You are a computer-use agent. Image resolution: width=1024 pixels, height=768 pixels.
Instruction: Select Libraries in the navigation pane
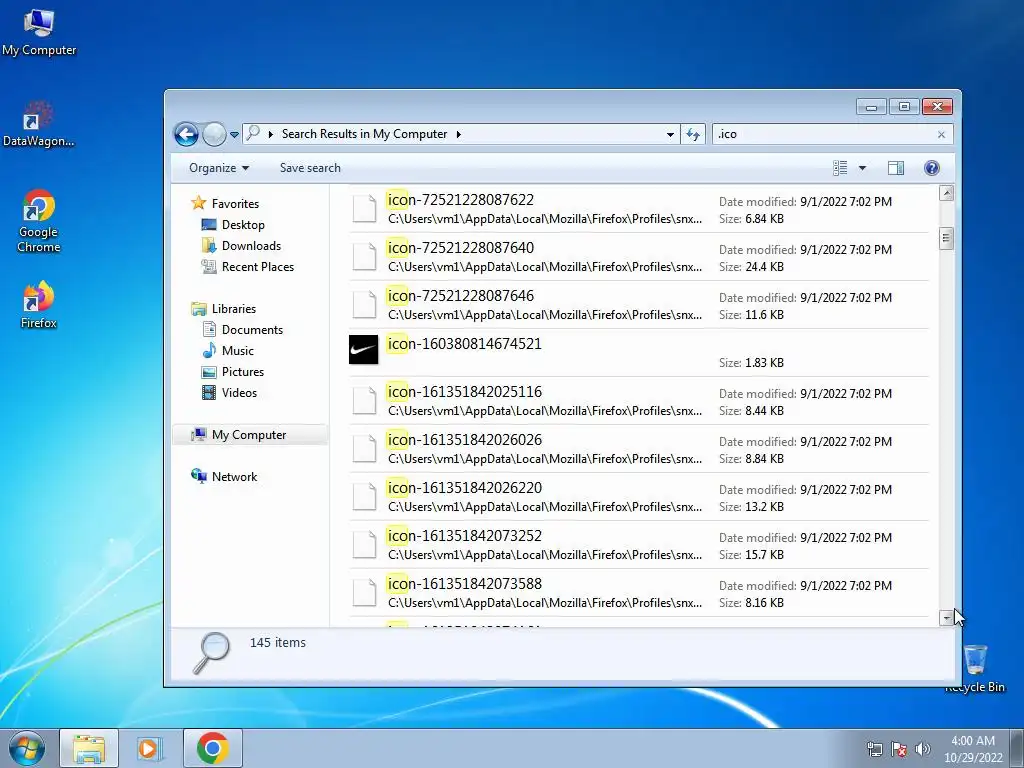tap(234, 309)
